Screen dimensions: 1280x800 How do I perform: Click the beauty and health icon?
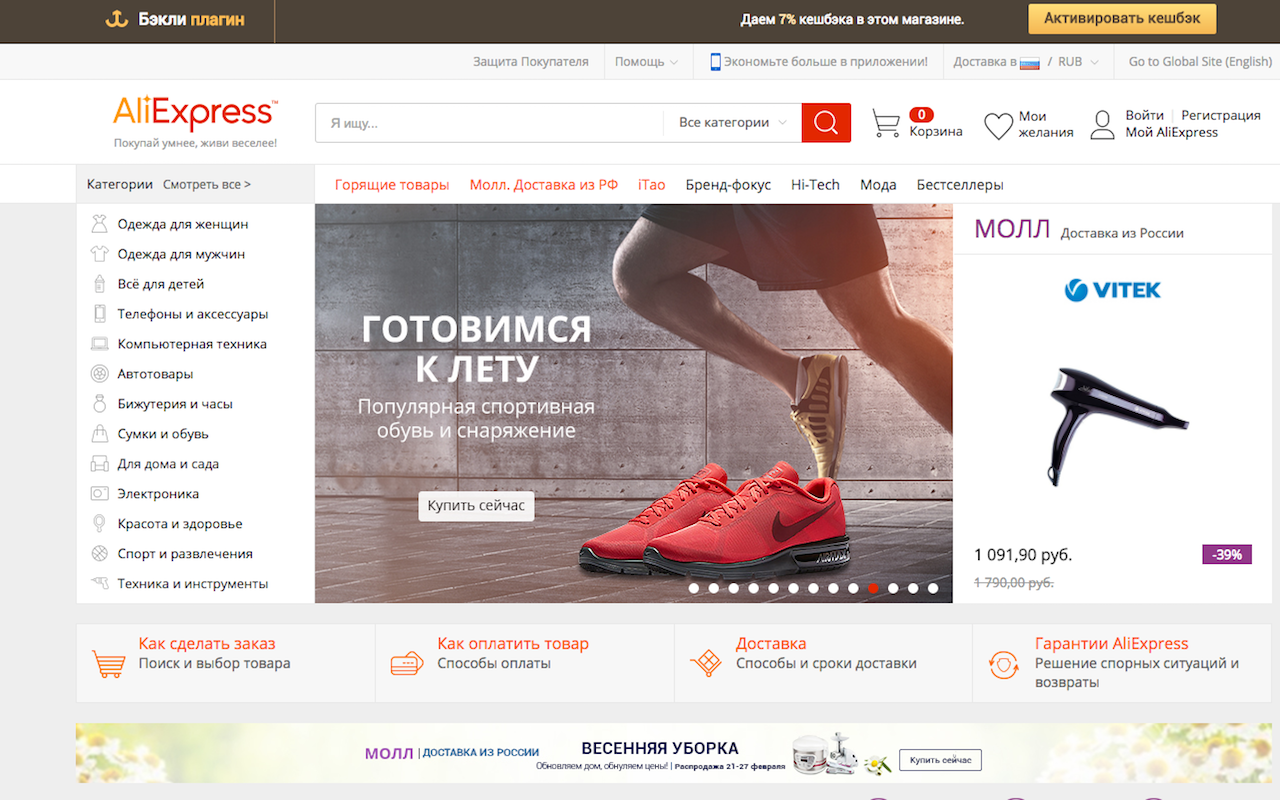click(99, 524)
